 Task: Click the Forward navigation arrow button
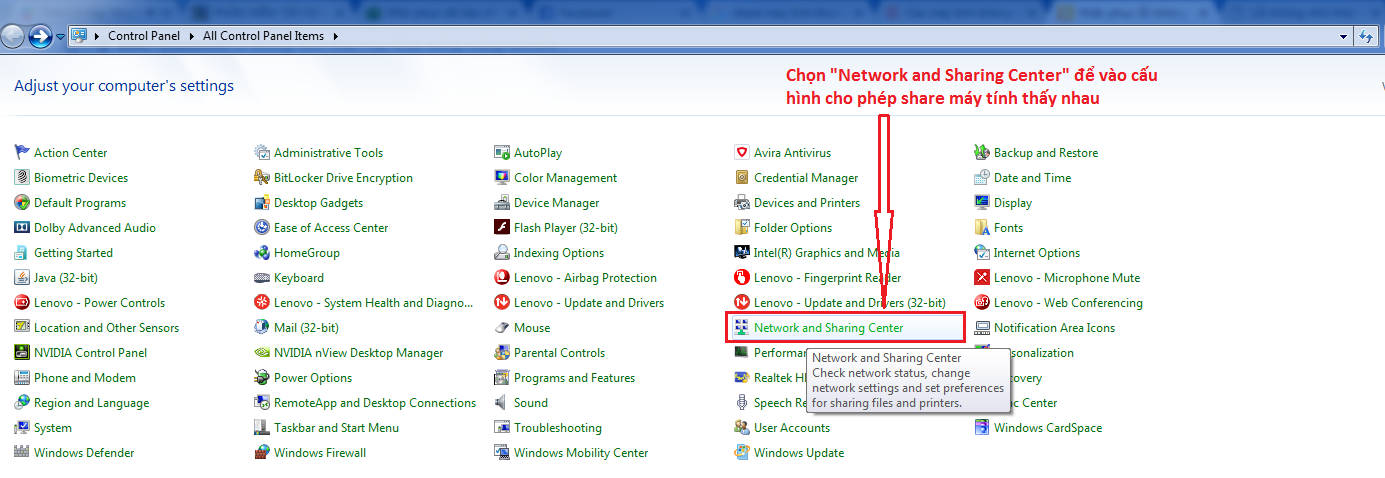pyautogui.click(x=40, y=37)
